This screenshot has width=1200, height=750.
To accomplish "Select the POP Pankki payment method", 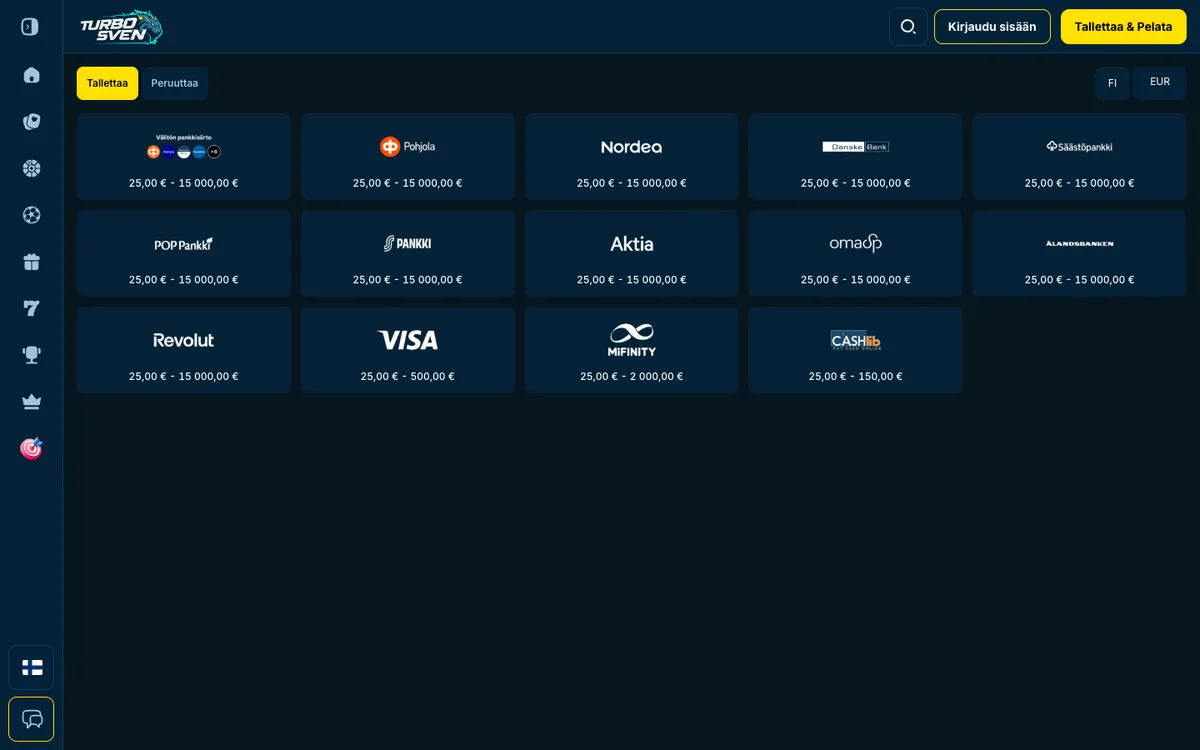I will (184, 253).
